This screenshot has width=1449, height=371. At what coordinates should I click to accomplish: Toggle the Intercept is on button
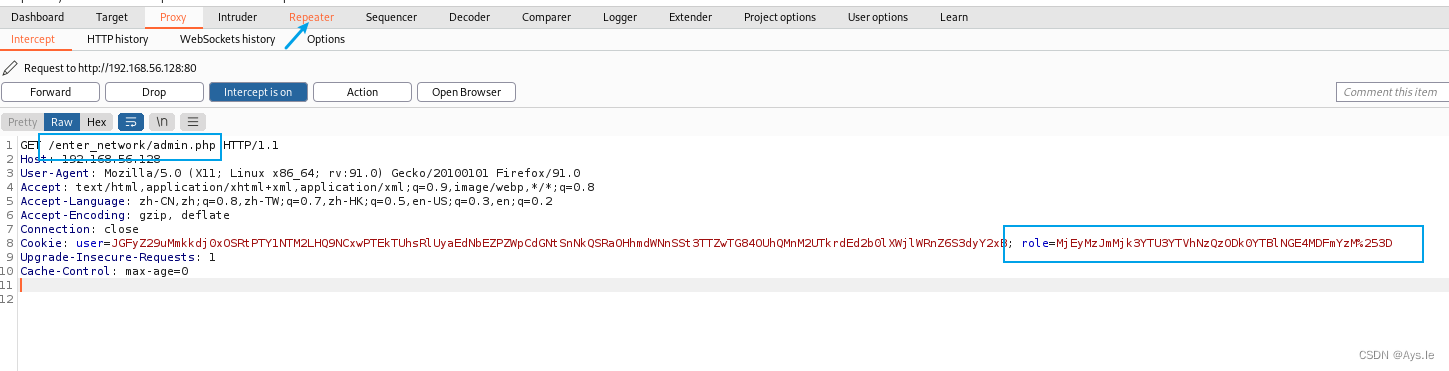click(x=258, y=92)
